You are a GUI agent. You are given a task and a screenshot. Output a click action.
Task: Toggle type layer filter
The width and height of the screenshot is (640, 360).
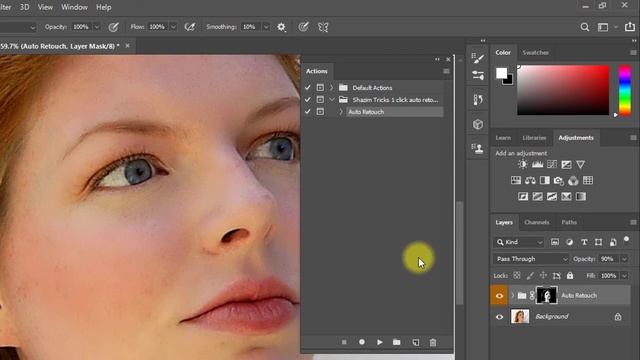coord(584,242)
